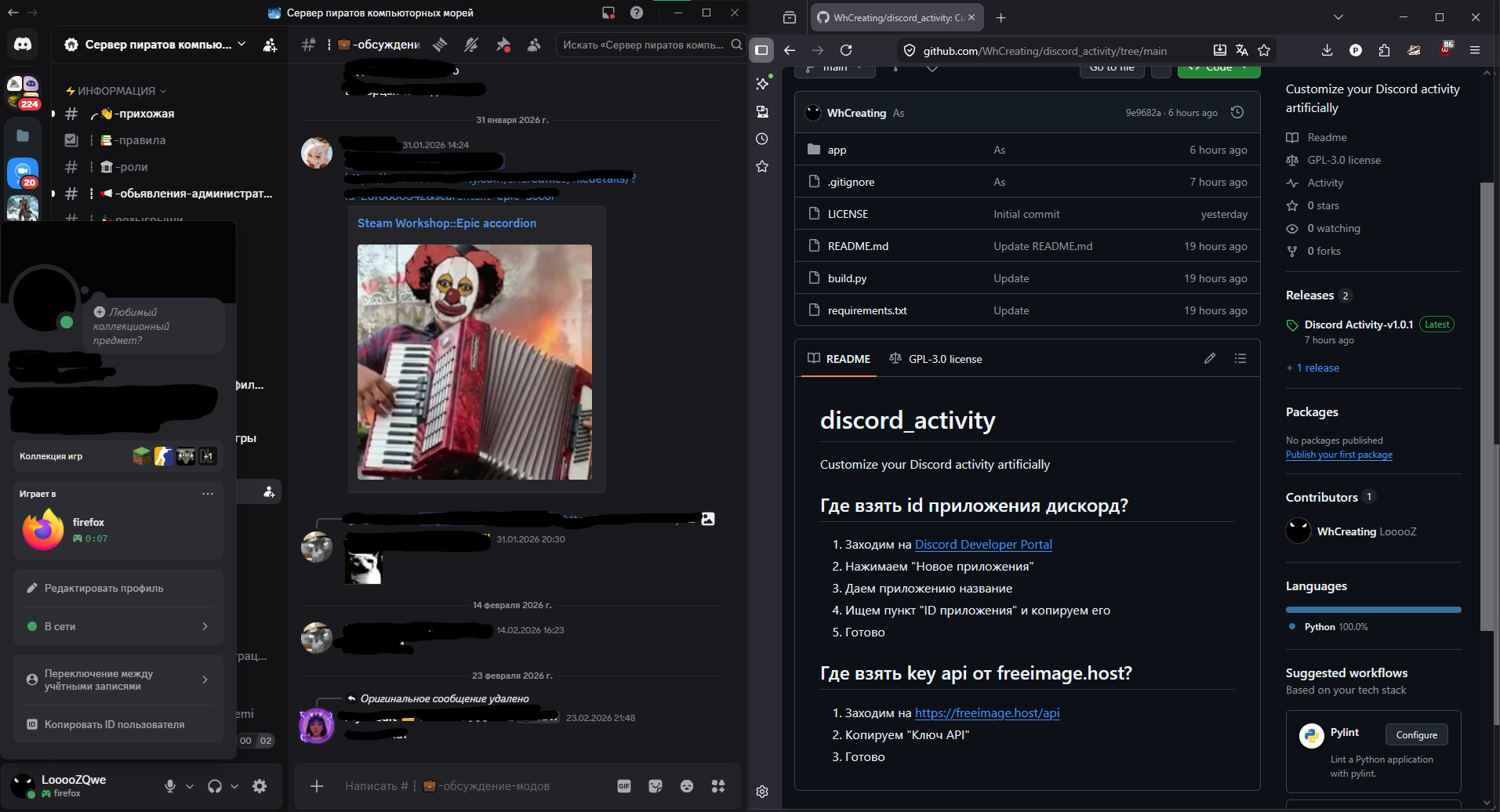Collapse the ИНФОРМАЦИЯ channel category
Viewport: 1500px width, 812px height.
pyautogui.click(x=116, y=91)
